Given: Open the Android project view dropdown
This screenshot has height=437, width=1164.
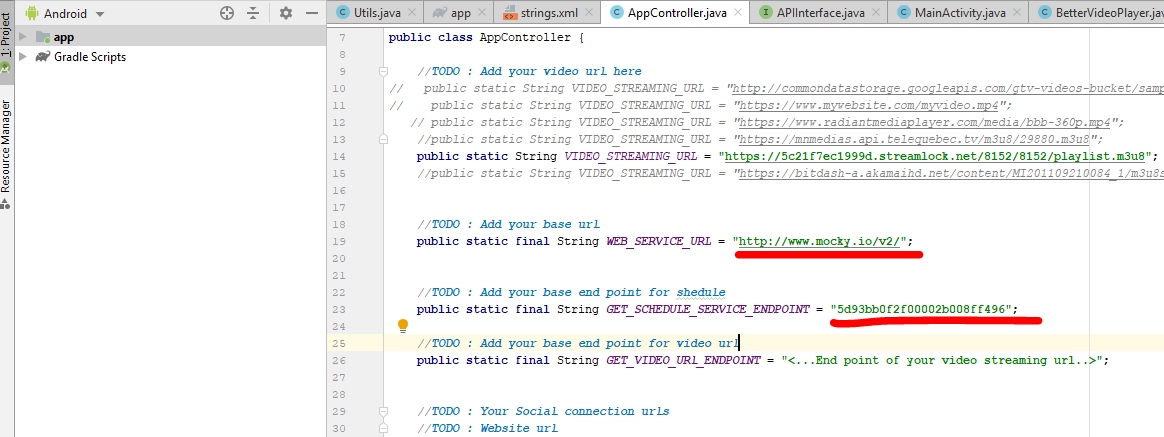Looking at the screenshot, I should tap(74, 13).
